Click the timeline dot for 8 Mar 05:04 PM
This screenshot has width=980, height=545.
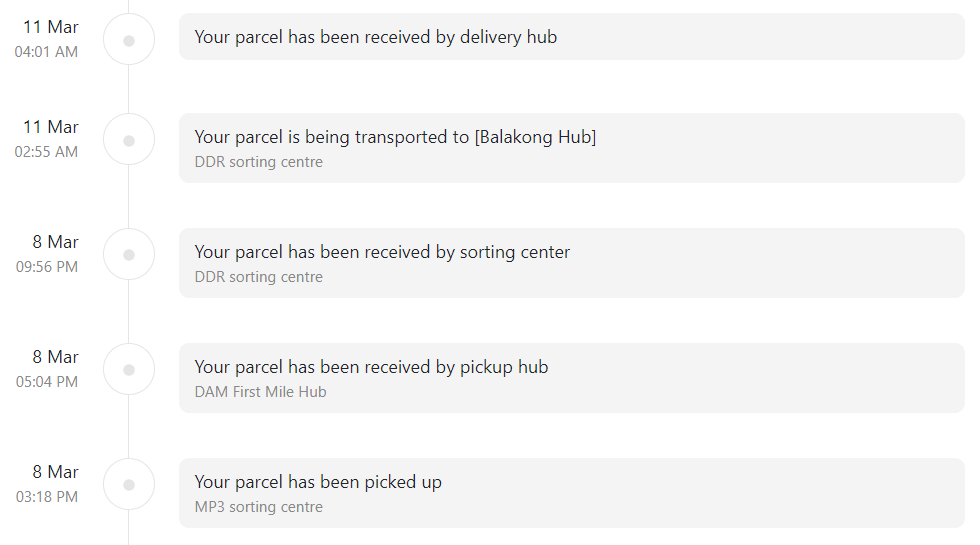point(129,370)
